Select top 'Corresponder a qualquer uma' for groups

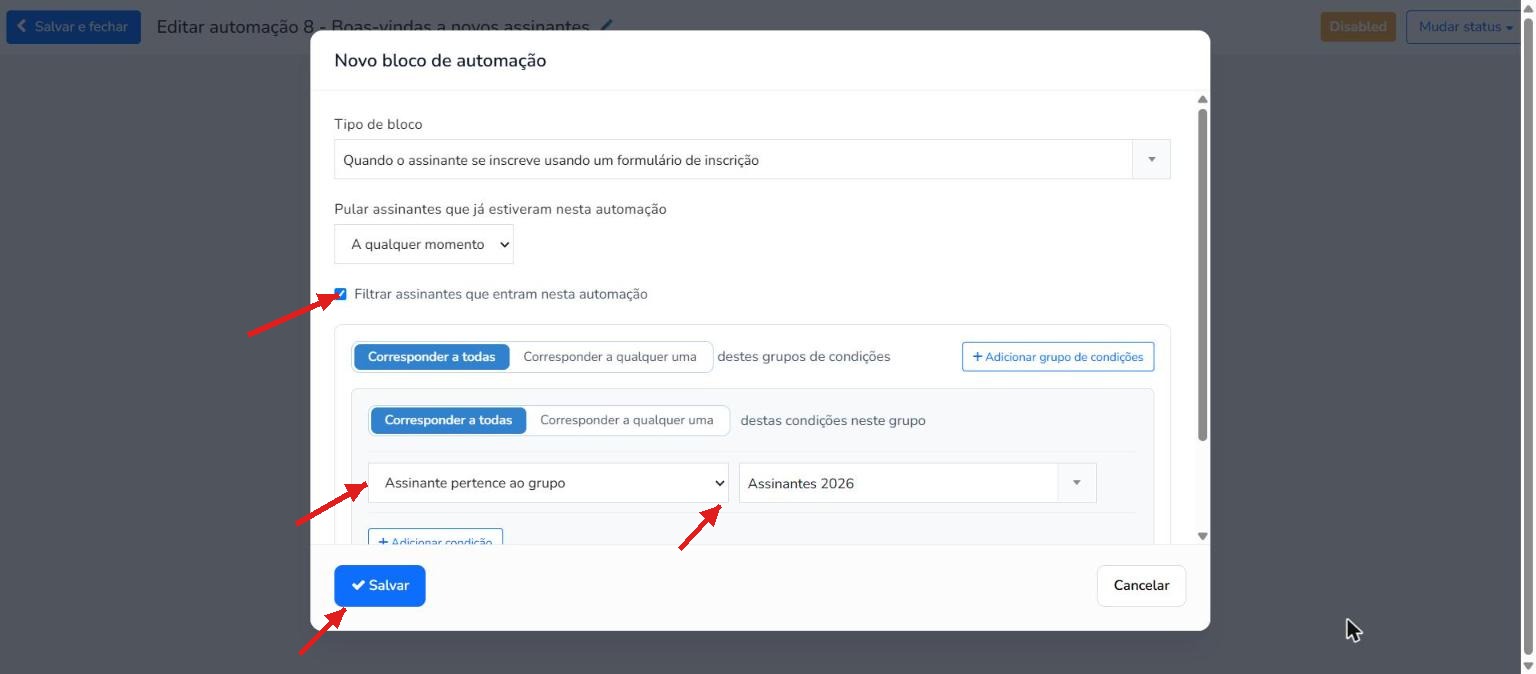click(610, 357)
